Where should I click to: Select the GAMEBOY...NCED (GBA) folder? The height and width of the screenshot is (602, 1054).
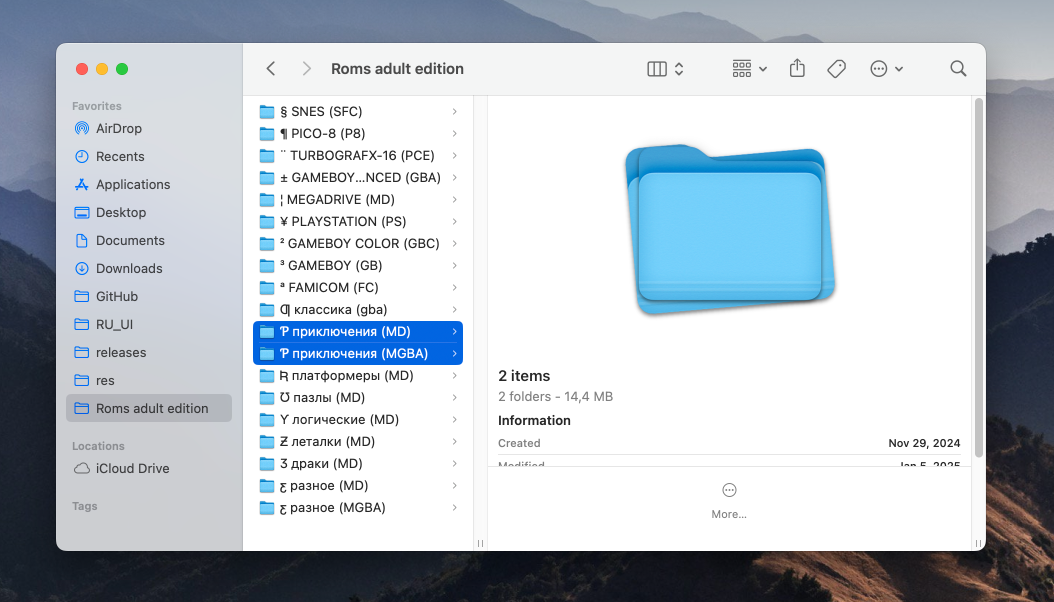[x=358, y=177]
